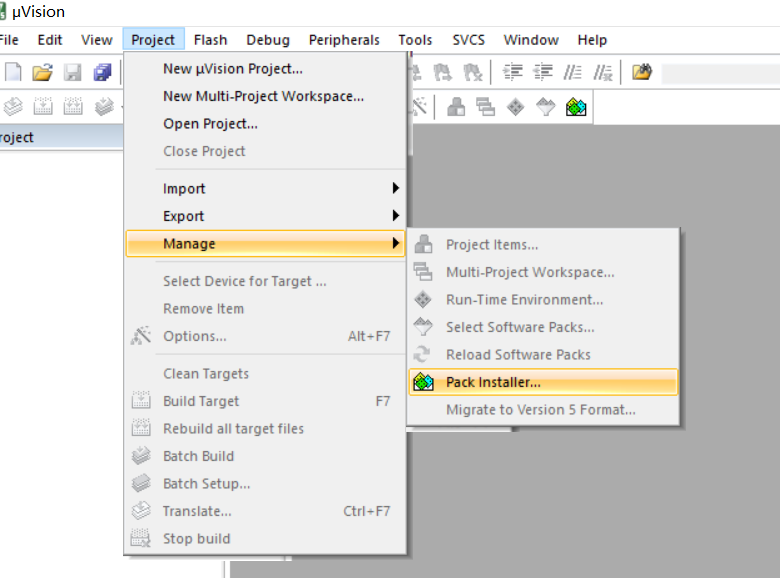
Task: Click Rebuild all target files entry
Action: 265,428
